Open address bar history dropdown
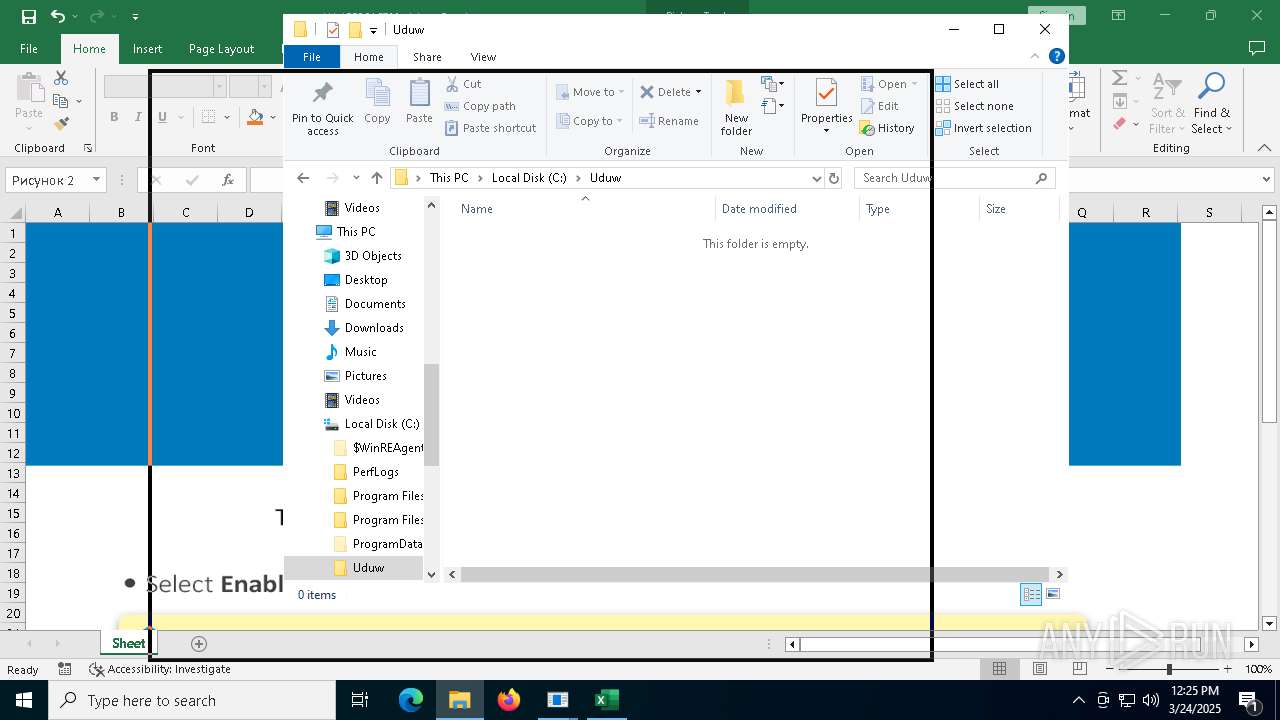Screen dimensions: 1280x720 tap(816, 178)
